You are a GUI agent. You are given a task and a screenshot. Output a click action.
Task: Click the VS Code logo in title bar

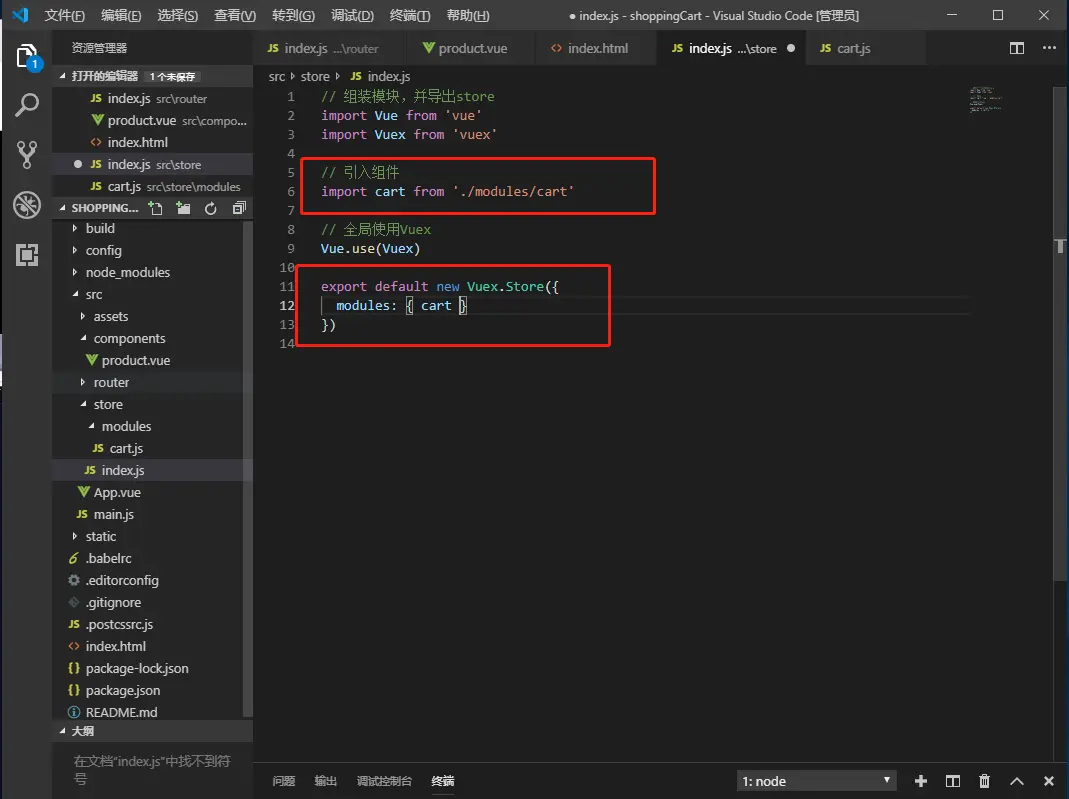pos(20,15)
